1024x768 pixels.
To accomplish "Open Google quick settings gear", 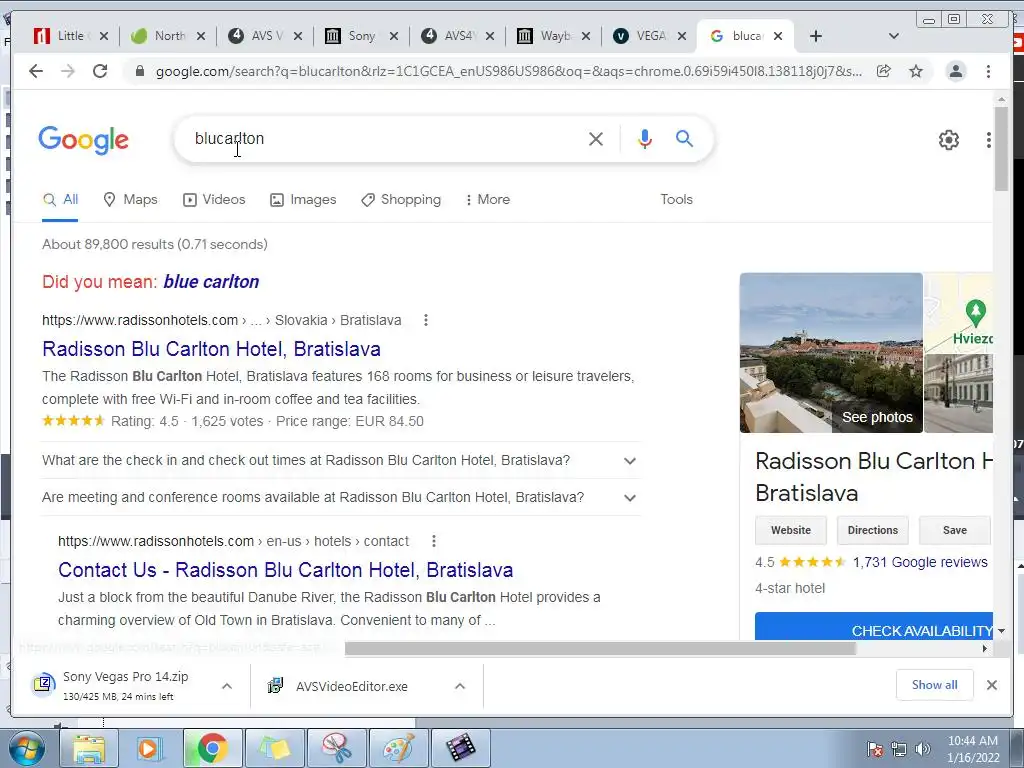I will point(948,139).
